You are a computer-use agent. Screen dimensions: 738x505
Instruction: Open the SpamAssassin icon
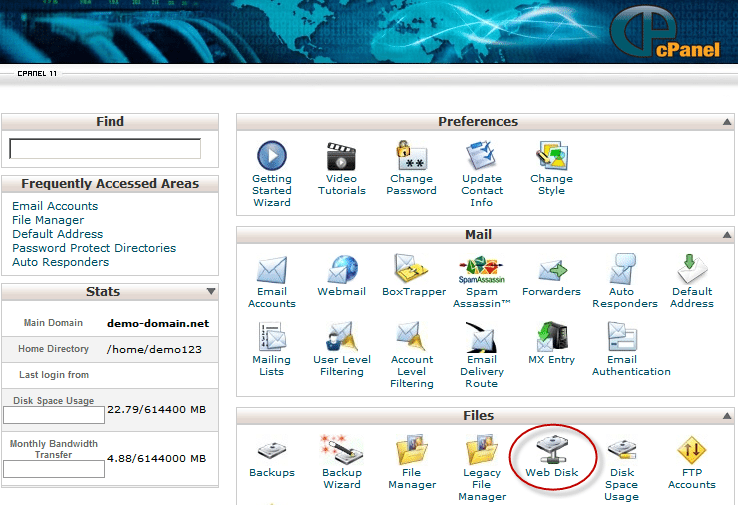coord(481,270)
